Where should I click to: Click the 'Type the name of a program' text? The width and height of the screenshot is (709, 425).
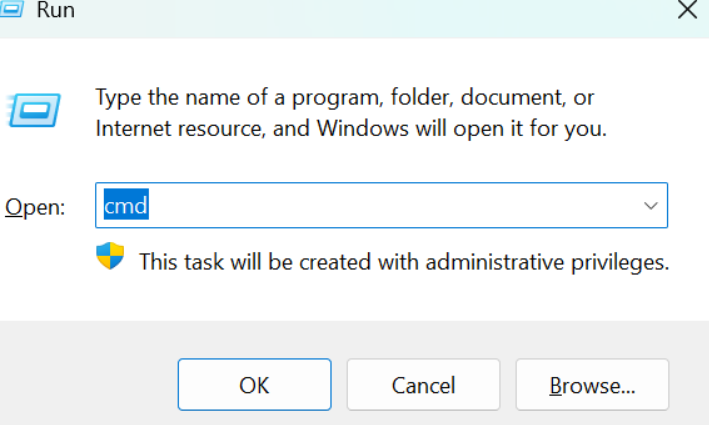tap(239, 98)
